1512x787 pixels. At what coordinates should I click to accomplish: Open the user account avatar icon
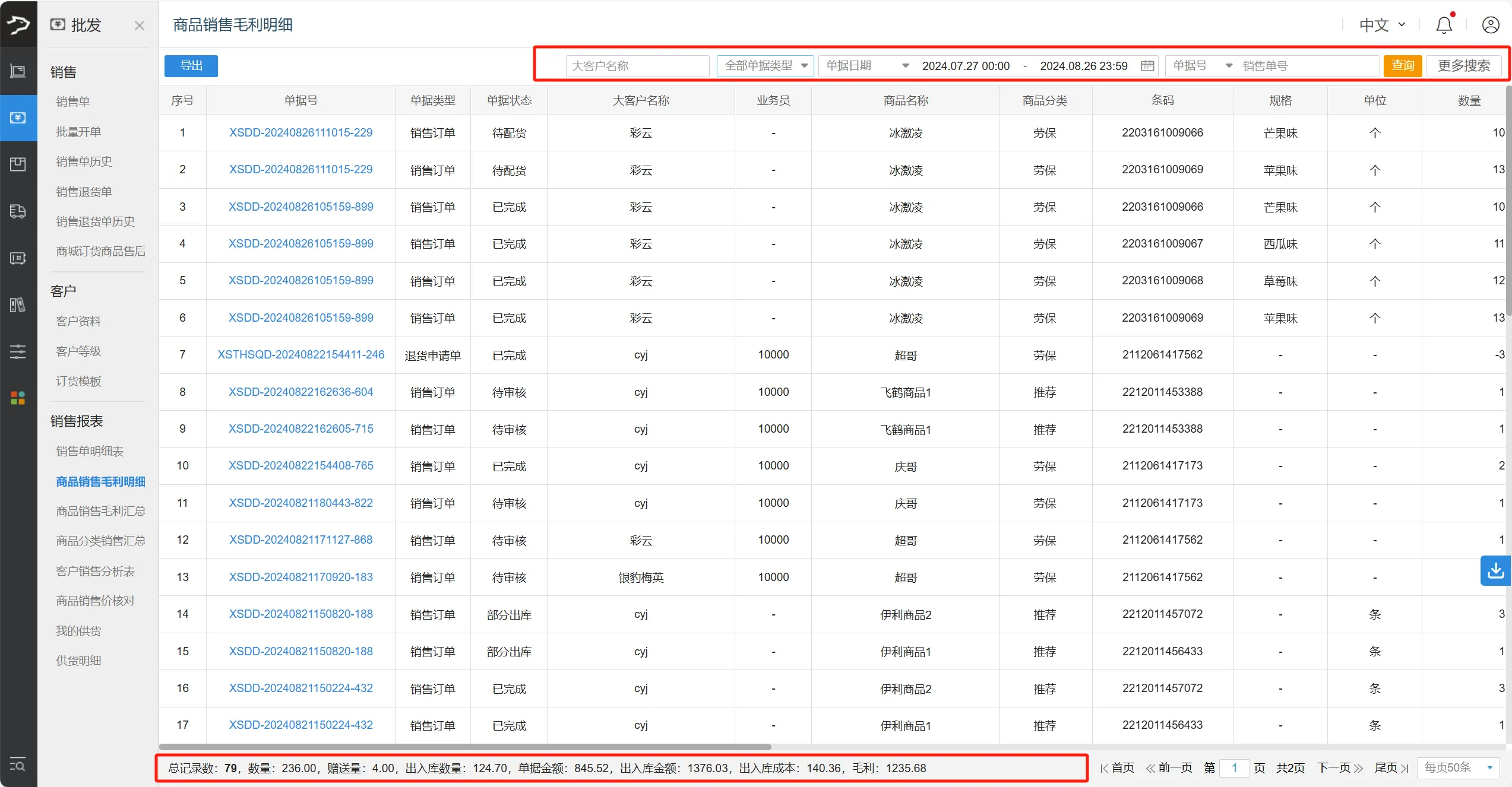click(1491, 25)
